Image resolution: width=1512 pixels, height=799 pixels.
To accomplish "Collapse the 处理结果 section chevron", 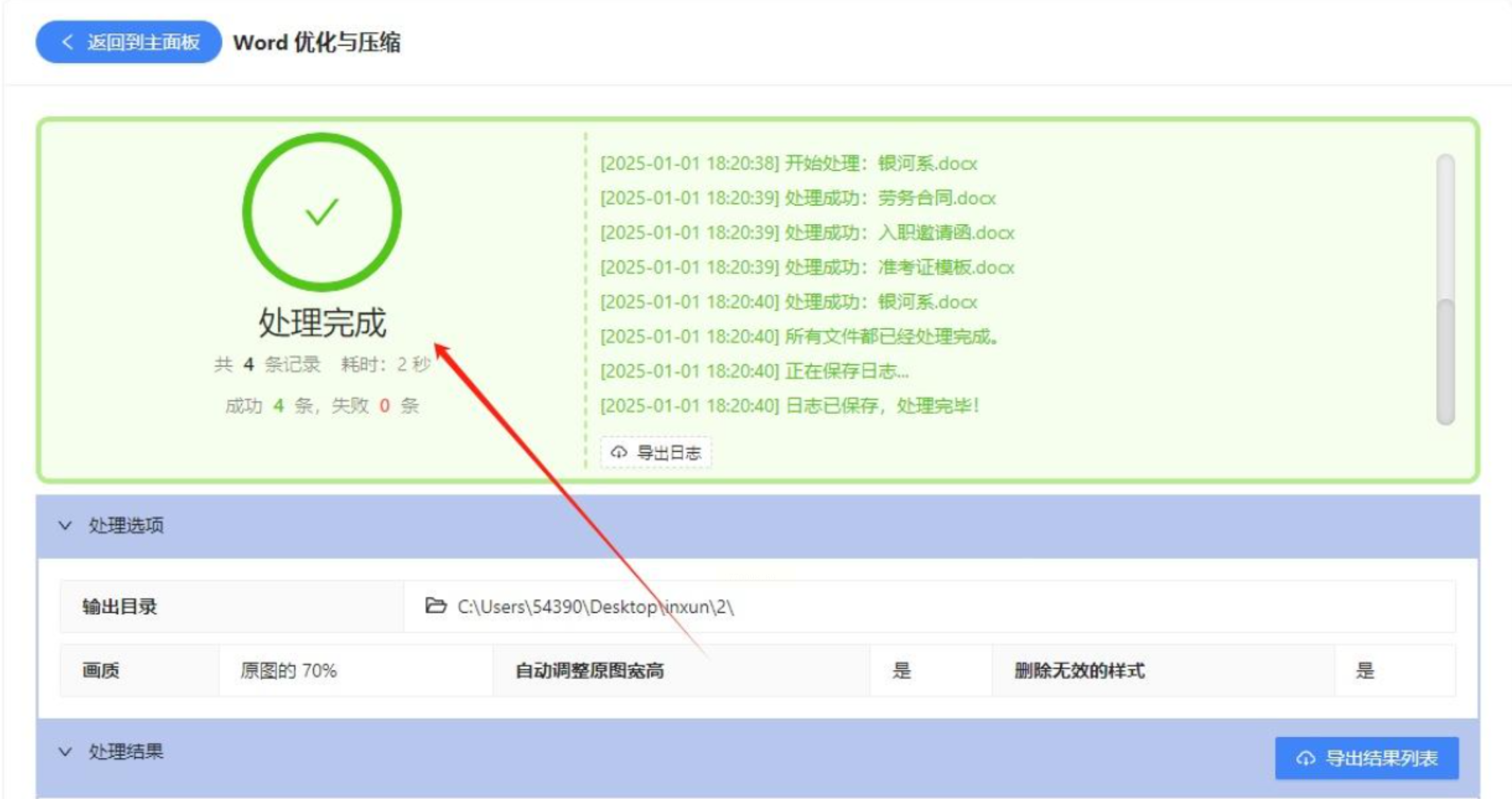I will tap(65, 752).
